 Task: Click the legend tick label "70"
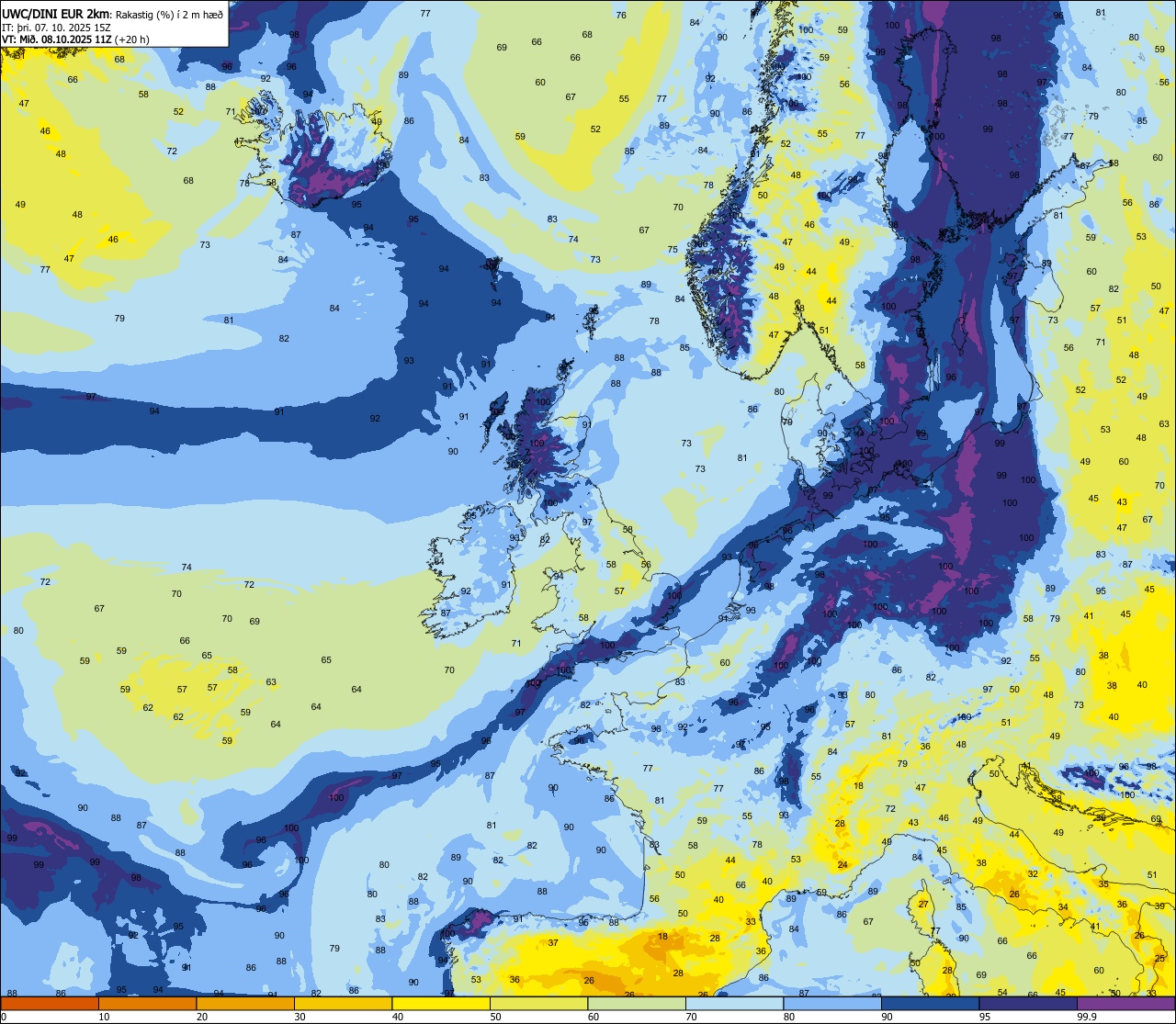tap(691, 1017)
